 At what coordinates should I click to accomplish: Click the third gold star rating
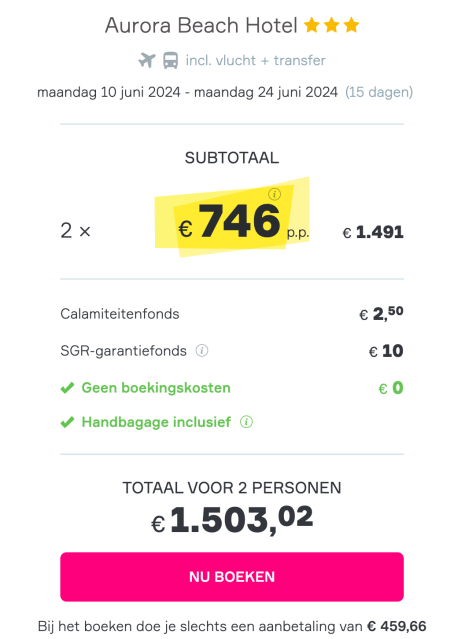coord(351,25)
